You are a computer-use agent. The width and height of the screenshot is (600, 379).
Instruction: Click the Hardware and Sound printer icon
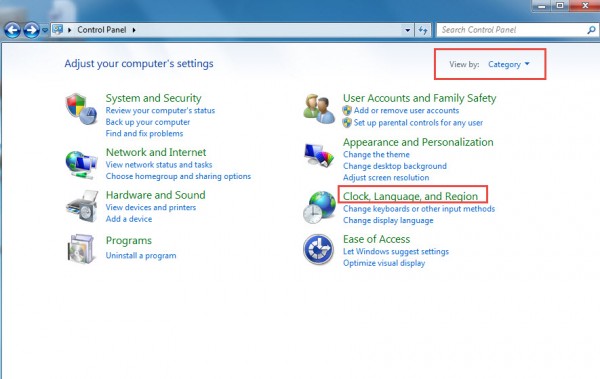pos(82,206)
